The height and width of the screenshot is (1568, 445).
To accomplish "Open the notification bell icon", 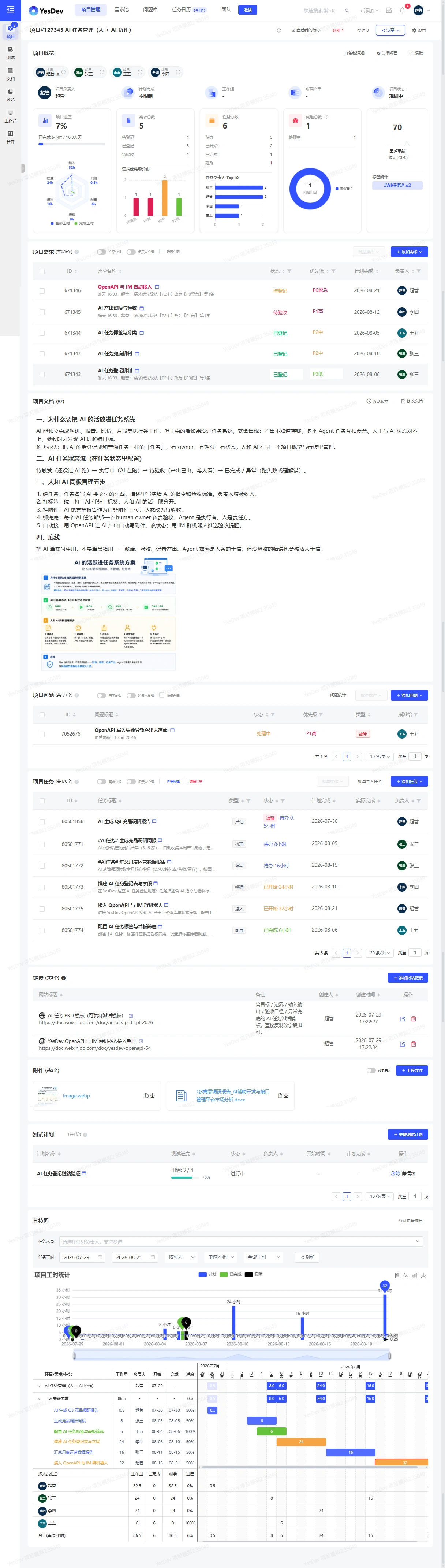I will (x=403, y=10).
